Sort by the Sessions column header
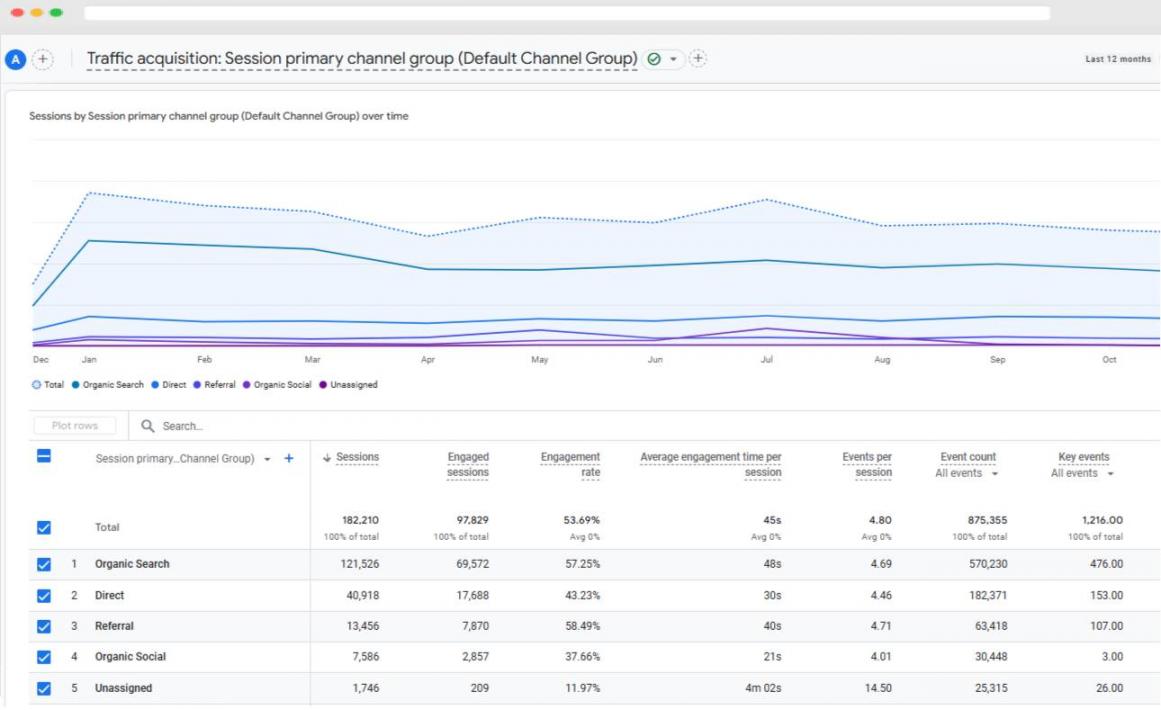Screen dimensions: 1161x710 [357, 458]
